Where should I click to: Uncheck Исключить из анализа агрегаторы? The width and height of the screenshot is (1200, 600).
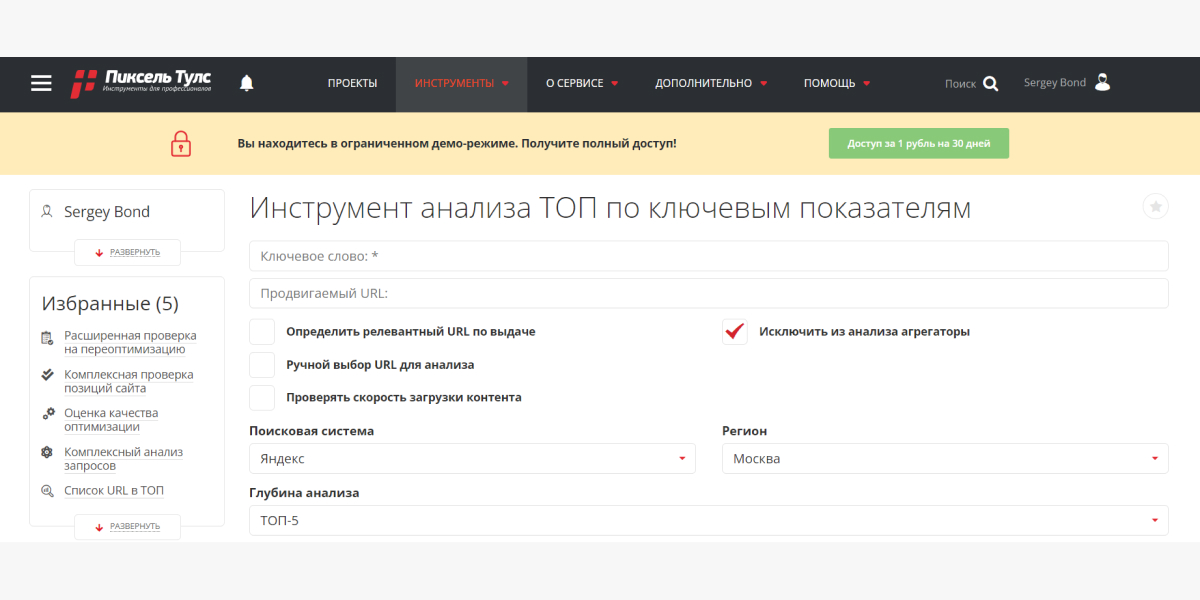pyautogui.click(x=735, y=331)
